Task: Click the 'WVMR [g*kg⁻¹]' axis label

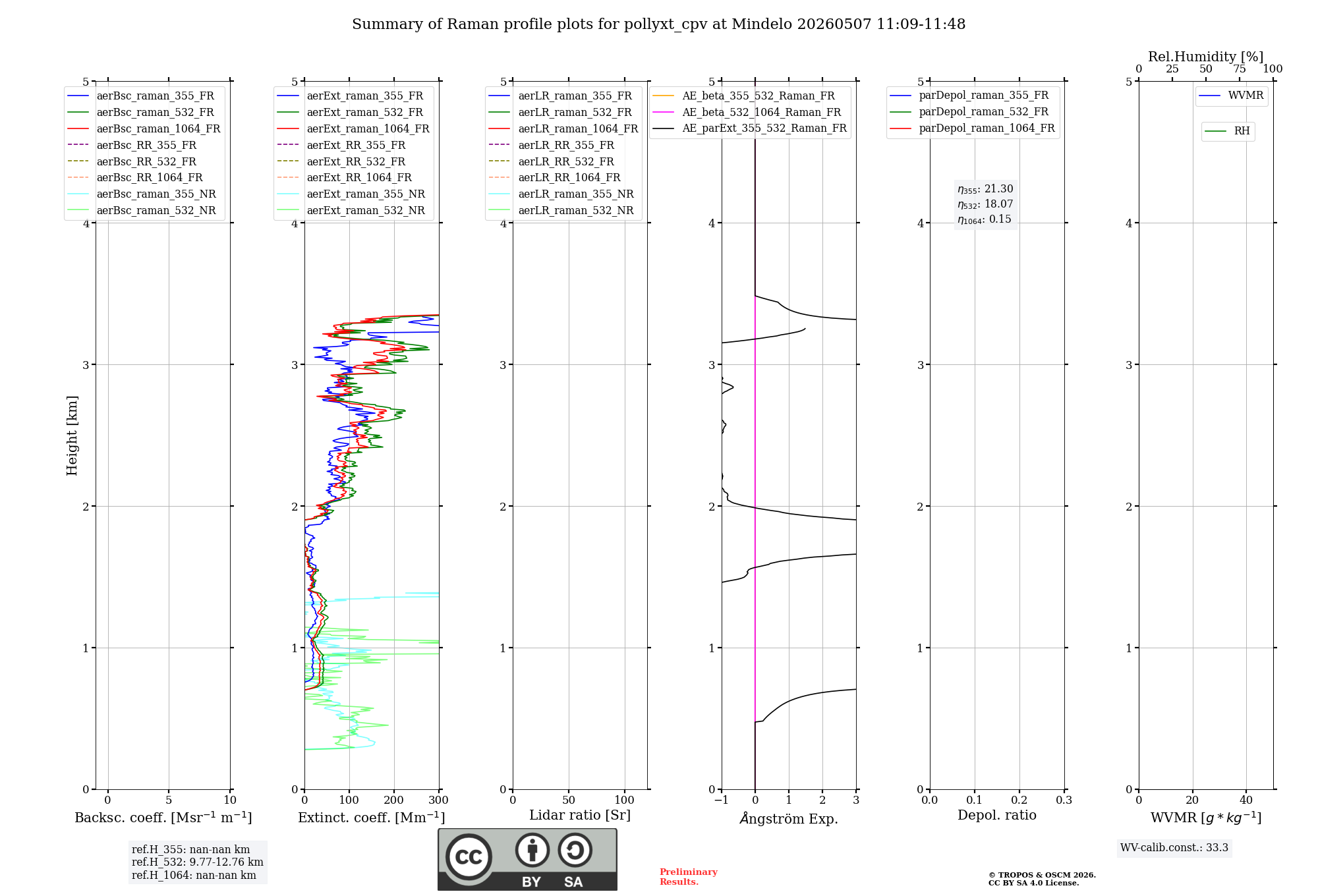Action: (x=1206, y=818)
